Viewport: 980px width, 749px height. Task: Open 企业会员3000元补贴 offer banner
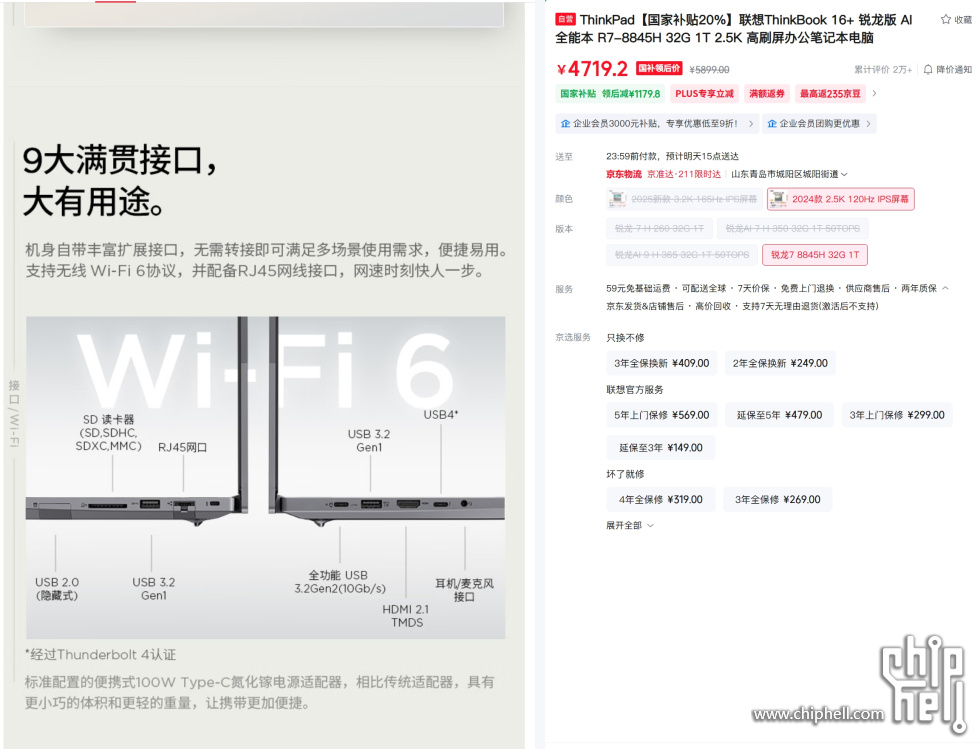[657, 124]
